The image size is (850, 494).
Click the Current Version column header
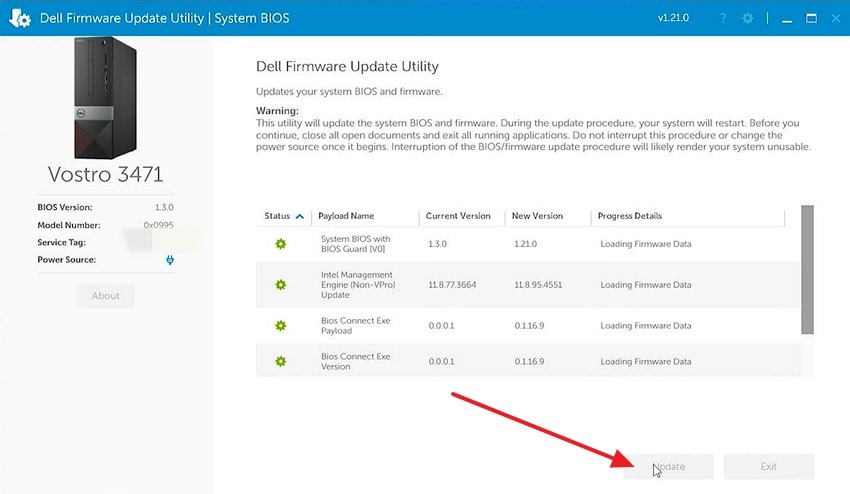[x=458, y=216]
